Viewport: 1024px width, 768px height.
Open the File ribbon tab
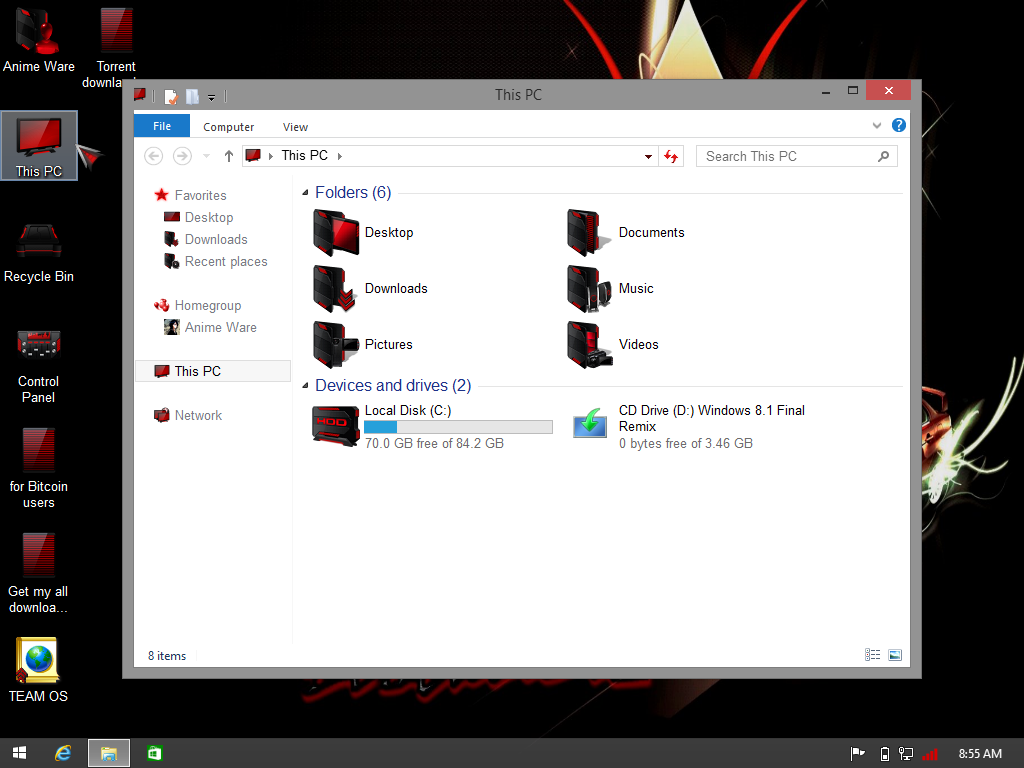[162, 126]
